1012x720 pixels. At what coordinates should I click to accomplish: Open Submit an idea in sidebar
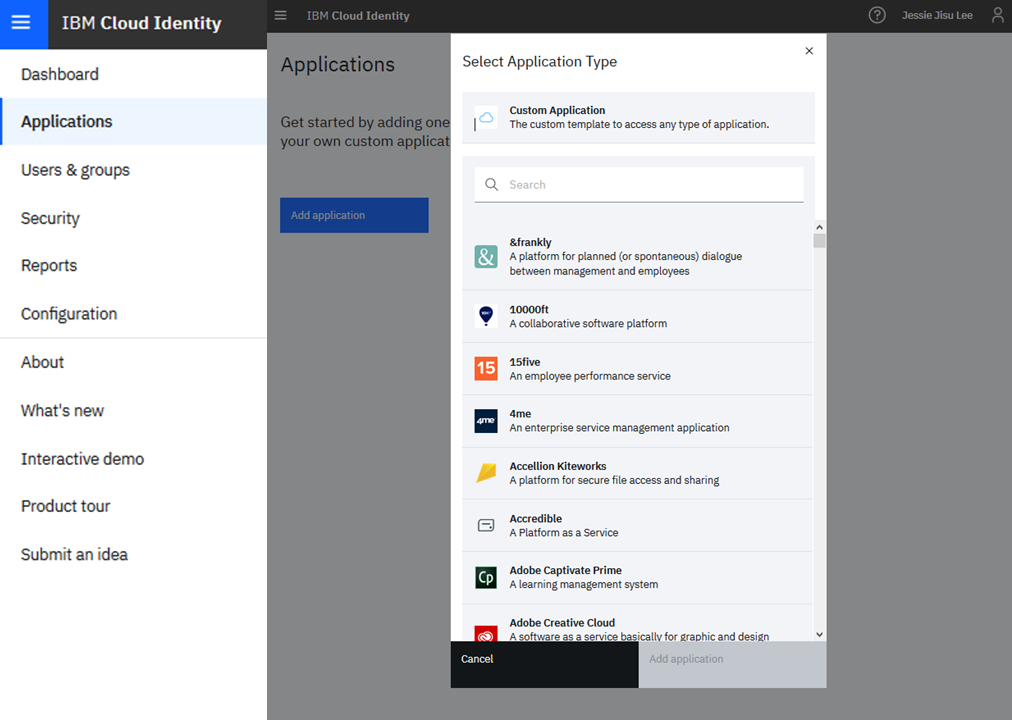[x=134, y=554]
